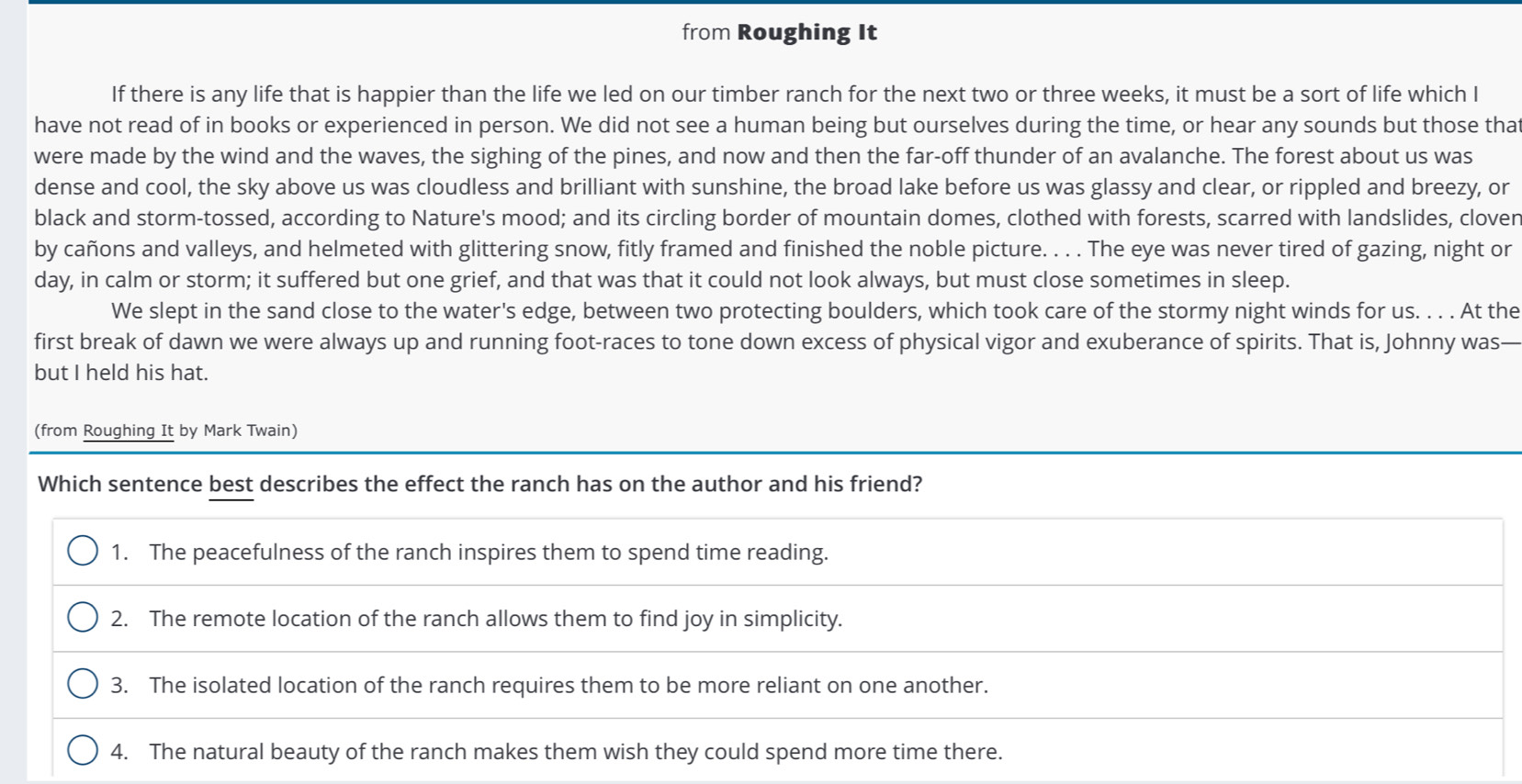Click the underlined Roughing It citation link
This screenshot has width=1522, height=784.
tap(129, 431)
